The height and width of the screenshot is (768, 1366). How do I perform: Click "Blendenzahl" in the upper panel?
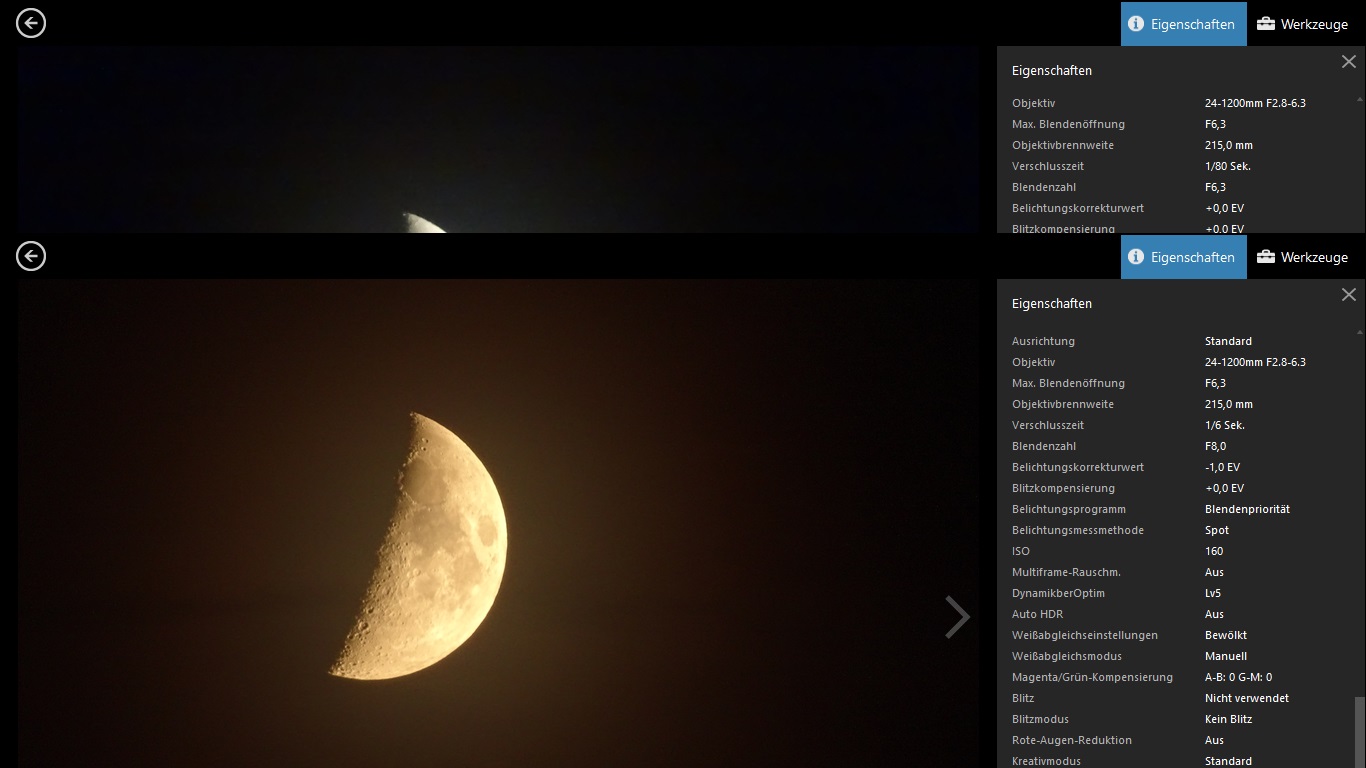(1044, 187)
